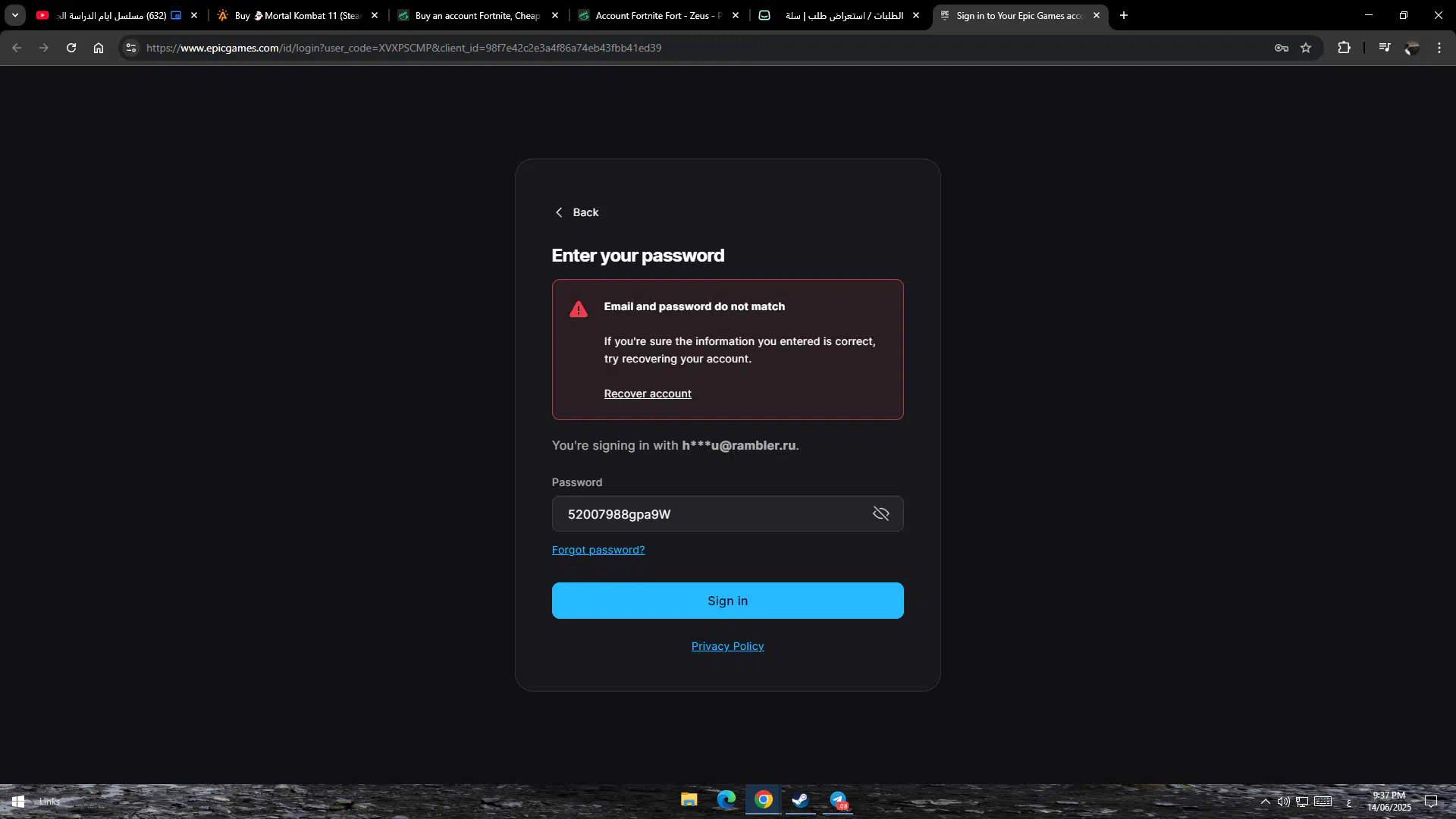Open the tab search dropdown arrow
This screenshot has height=819, width=1456.
point(14,15)
